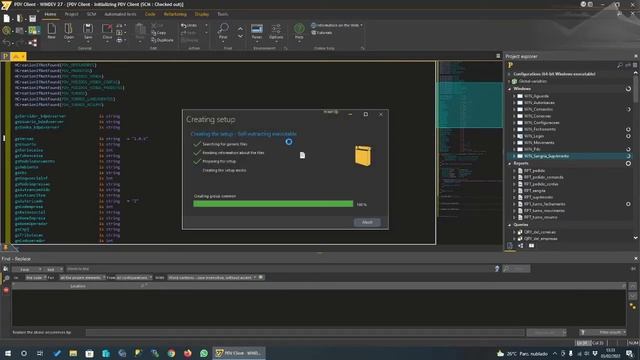Click the project graph icon in the quick-access bar
Screen dimensions: 640x360
click(33, 42)
